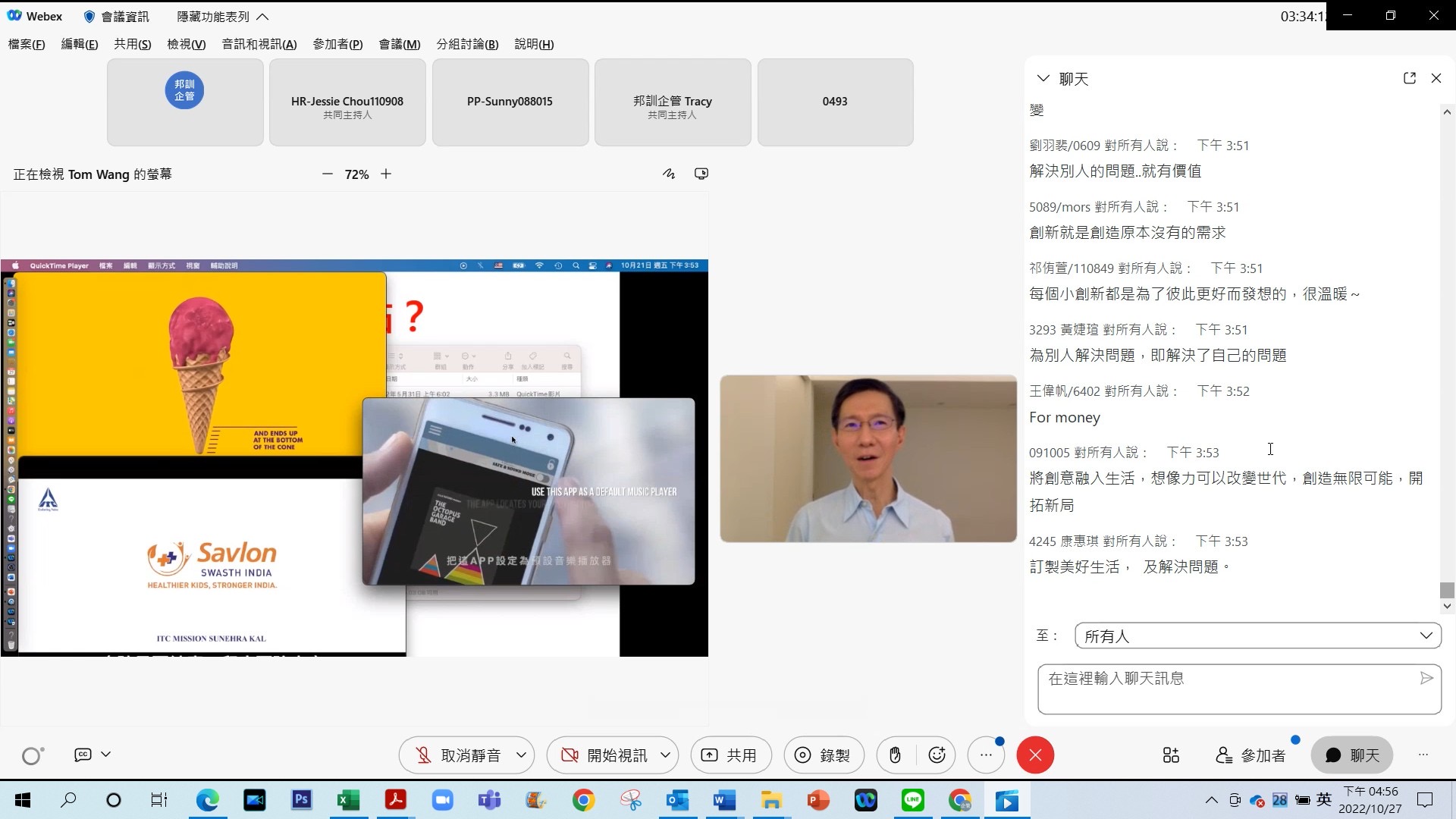Click the presenter's video thumbnail
The height and width of the screenshot is (819, 1456).
(868, 458)
